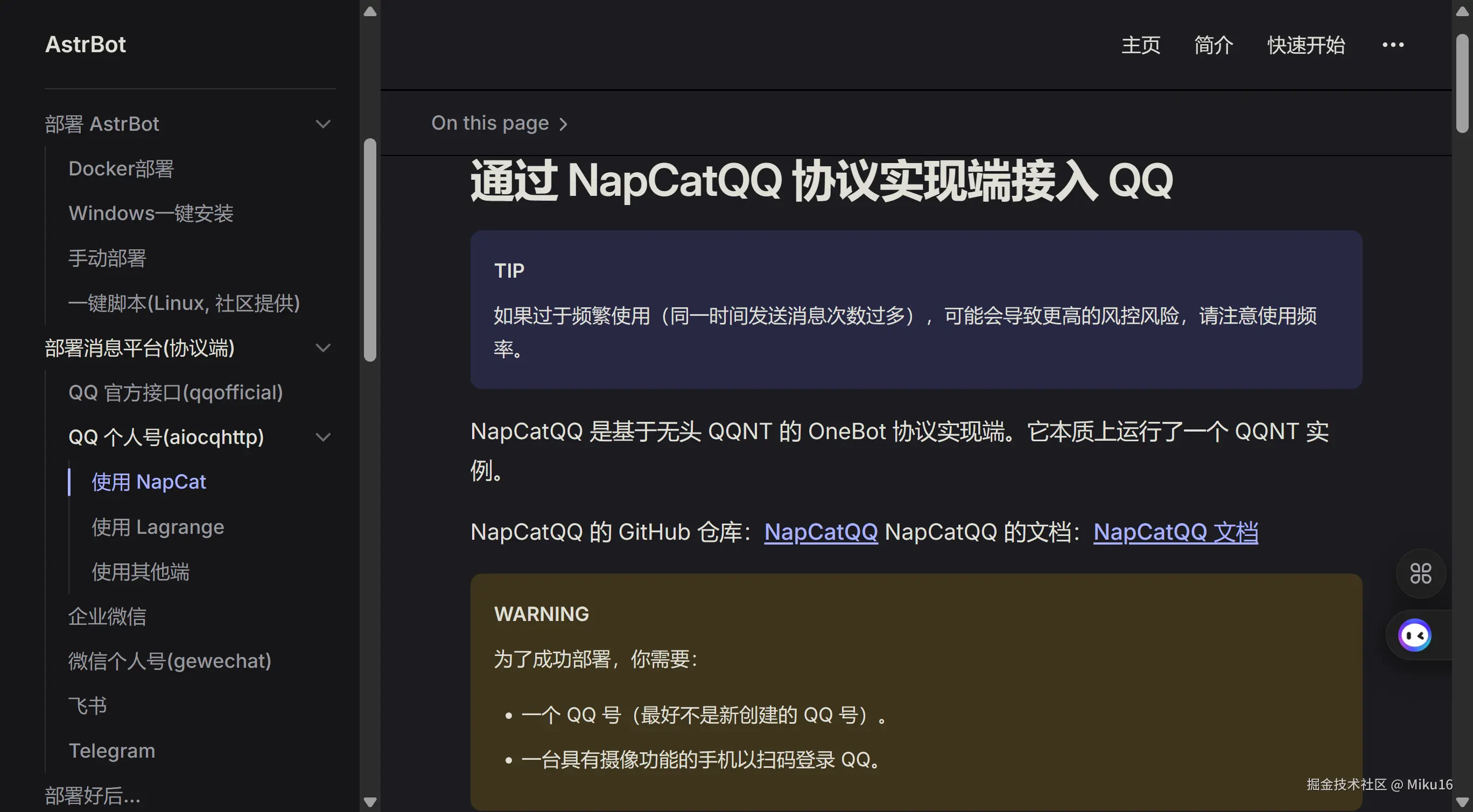Viewport: 1473px width, 812px height.
Task: Click the AstrBot site title
Action: (x=86, y=45)
